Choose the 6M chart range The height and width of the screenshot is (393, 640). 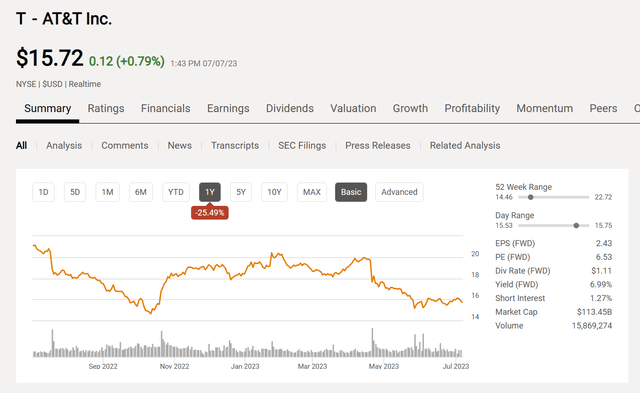coord(141,192)
